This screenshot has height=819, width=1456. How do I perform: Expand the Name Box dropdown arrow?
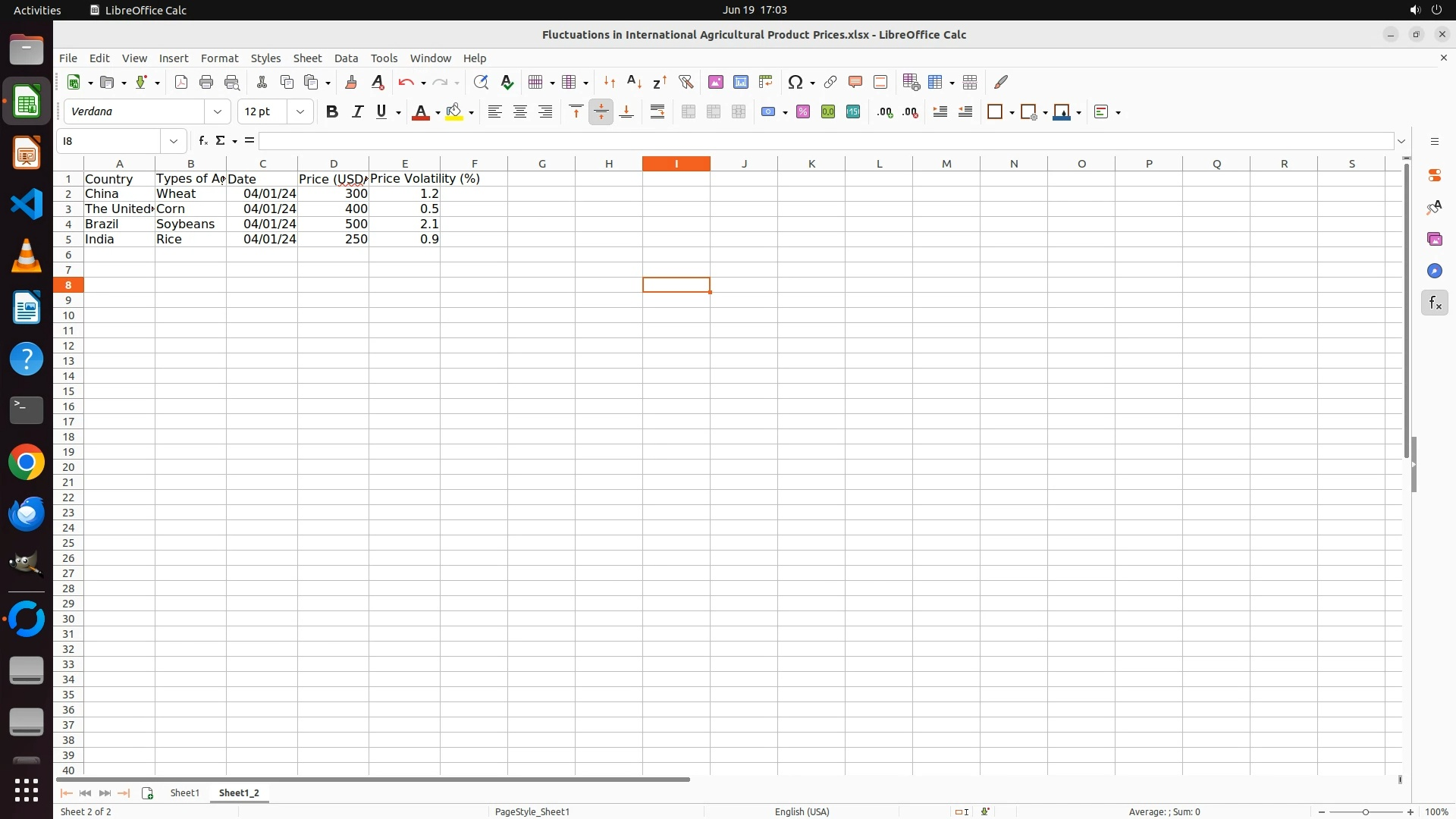(x=174, y=141)
